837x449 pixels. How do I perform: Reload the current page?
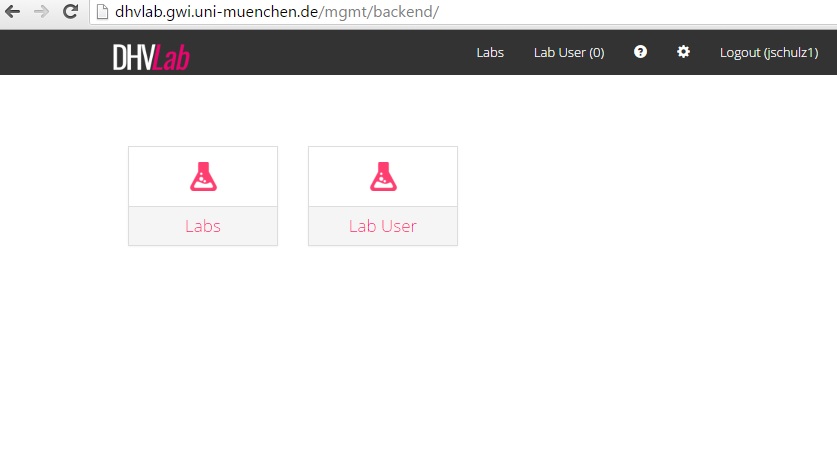(70, 12)
